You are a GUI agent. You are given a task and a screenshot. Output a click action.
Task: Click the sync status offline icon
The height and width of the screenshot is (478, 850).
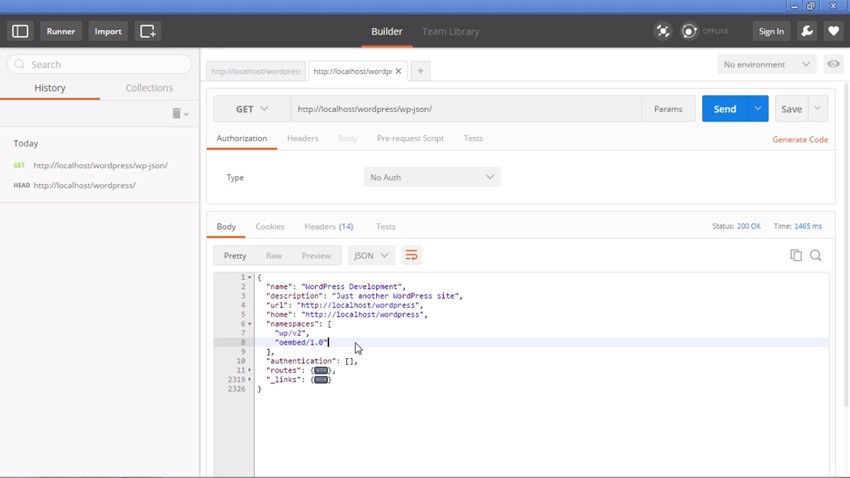pos(689,31)
